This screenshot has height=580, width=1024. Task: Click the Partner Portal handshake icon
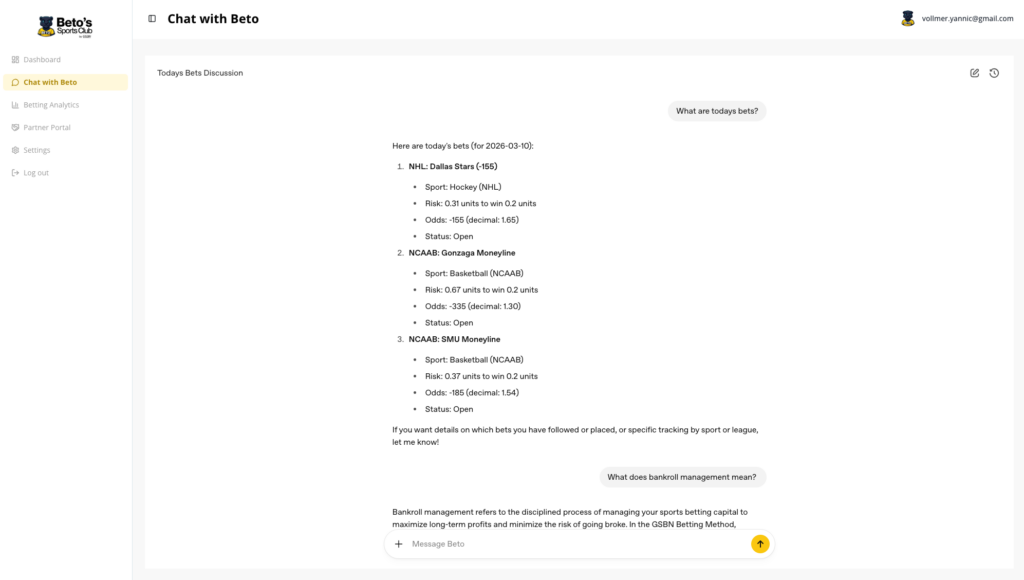click(x=15, y=128)
